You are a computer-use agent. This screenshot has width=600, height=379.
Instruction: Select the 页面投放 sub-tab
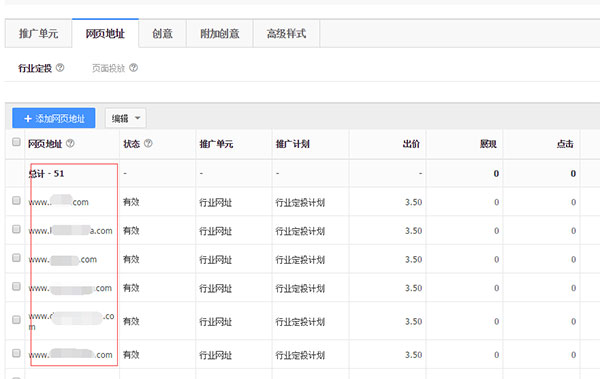coord(109,68)
